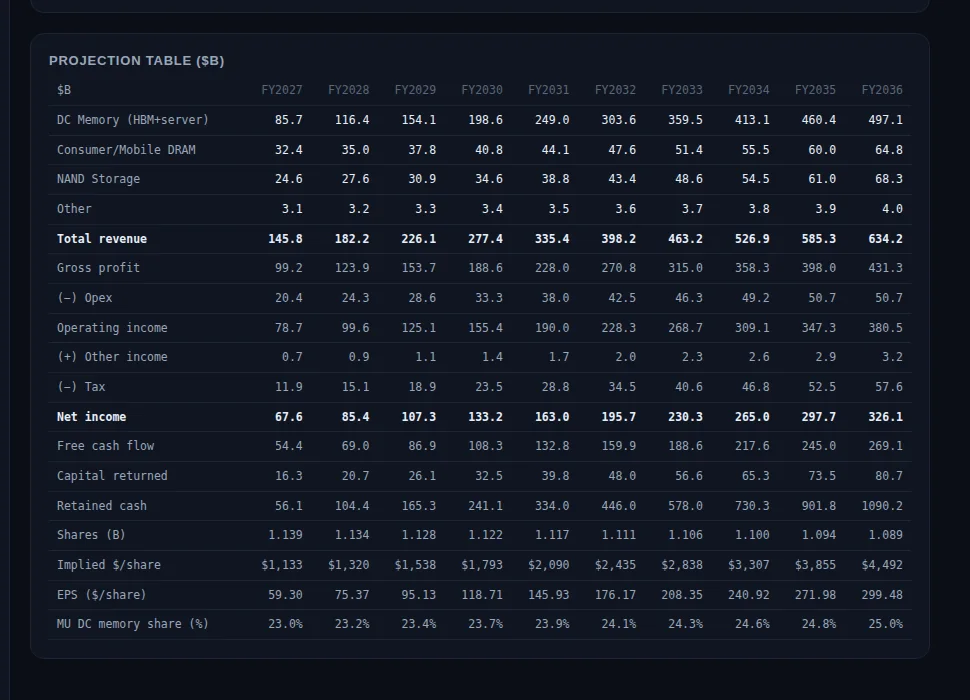Click the Gross profit row label

98,268
